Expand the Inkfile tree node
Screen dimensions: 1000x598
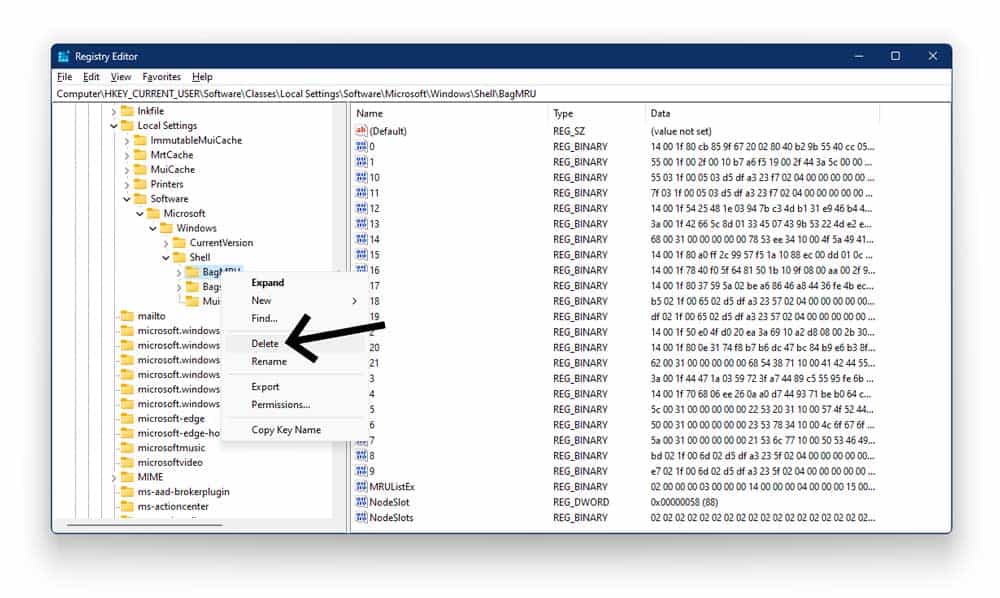pos(114,111)
